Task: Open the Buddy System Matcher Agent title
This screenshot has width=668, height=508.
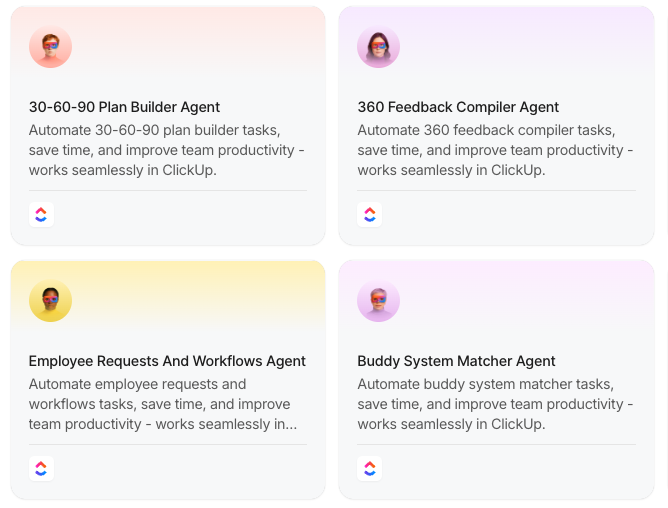Action: [456, 361]
